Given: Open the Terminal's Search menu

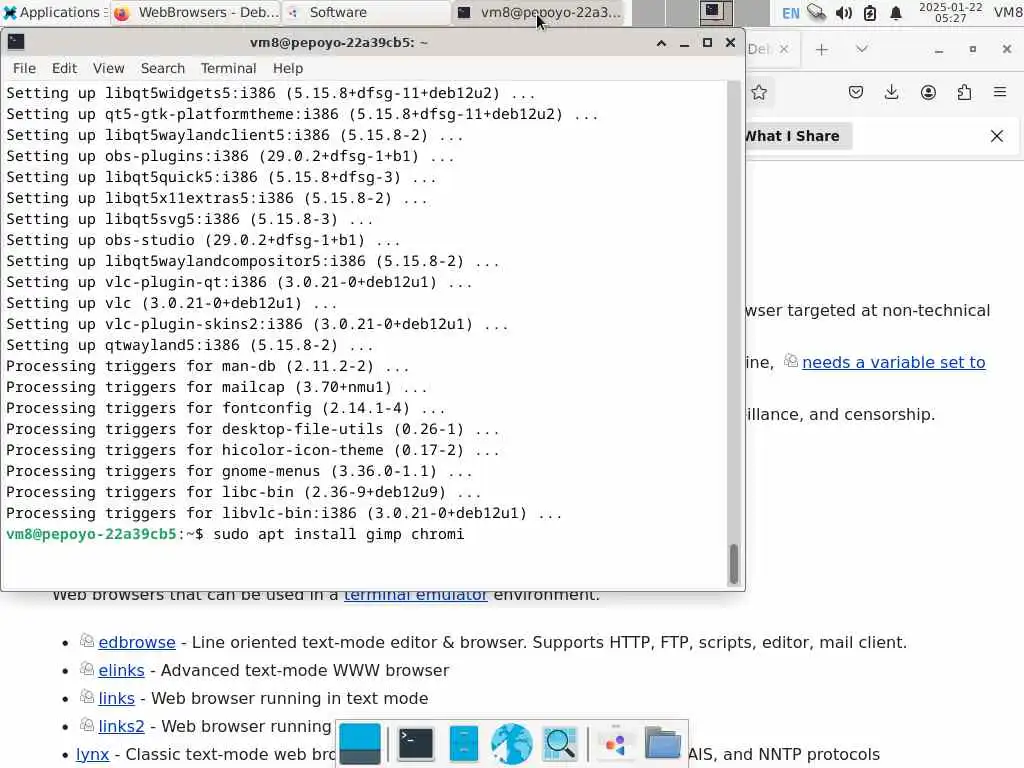Looking at the screenshot, I should 163,68.
